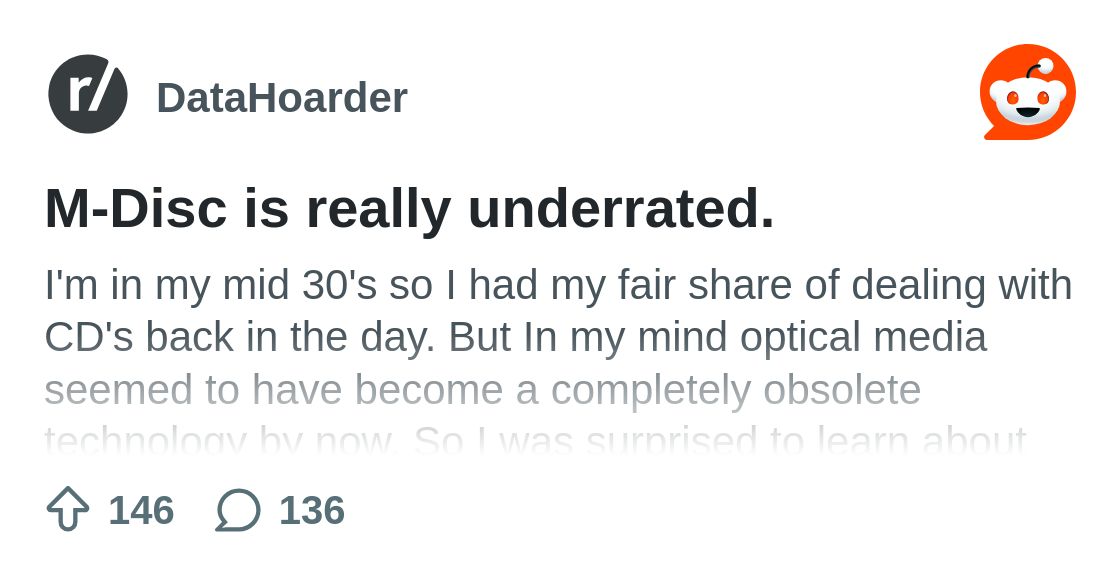The width and height of the screenshot is (1120, 584).
Task: Open comments via the speech bubble icon
Action: pos(238,510)
